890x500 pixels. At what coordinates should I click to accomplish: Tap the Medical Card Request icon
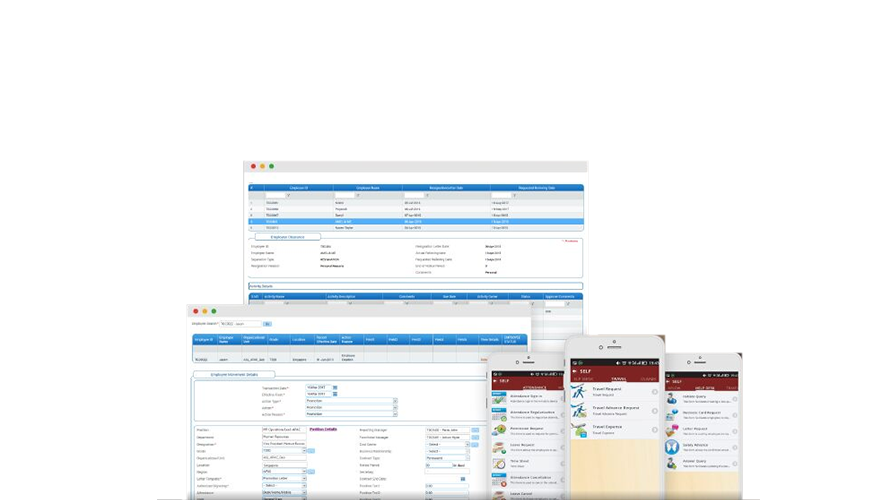coord(672,415)
